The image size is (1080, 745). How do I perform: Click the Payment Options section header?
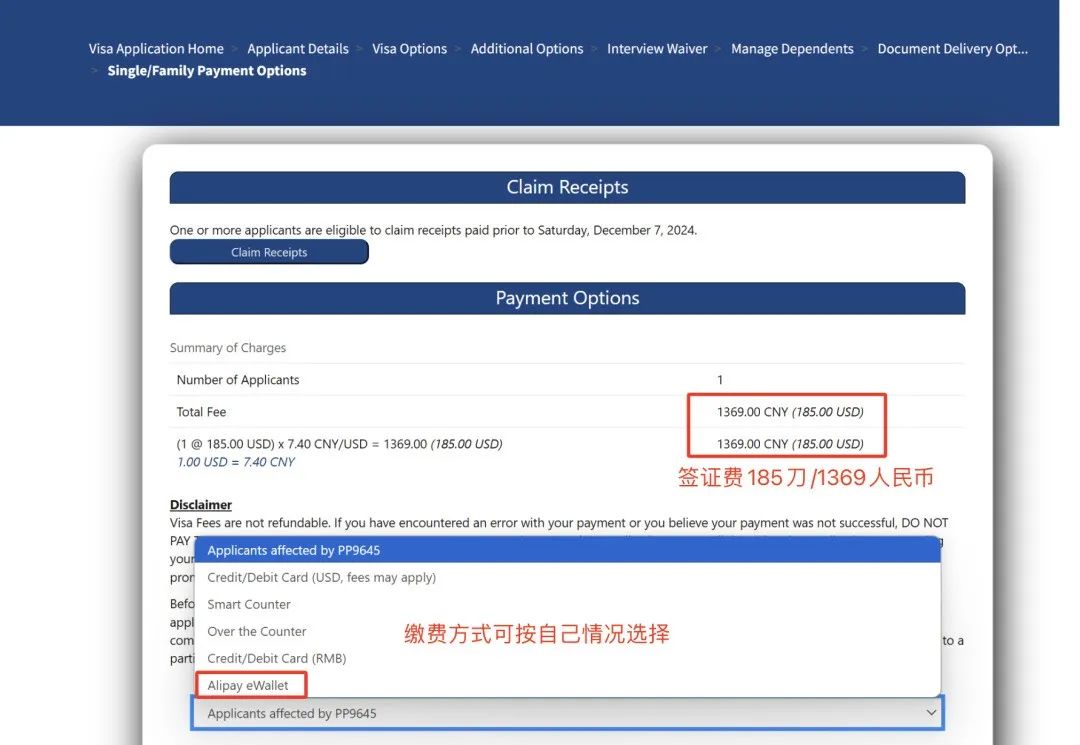click(568, 298)
